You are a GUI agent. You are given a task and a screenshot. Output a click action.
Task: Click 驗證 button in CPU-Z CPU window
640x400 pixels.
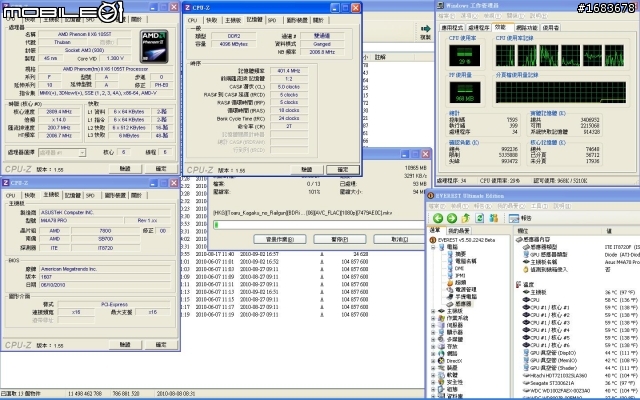tap(125, 169)
